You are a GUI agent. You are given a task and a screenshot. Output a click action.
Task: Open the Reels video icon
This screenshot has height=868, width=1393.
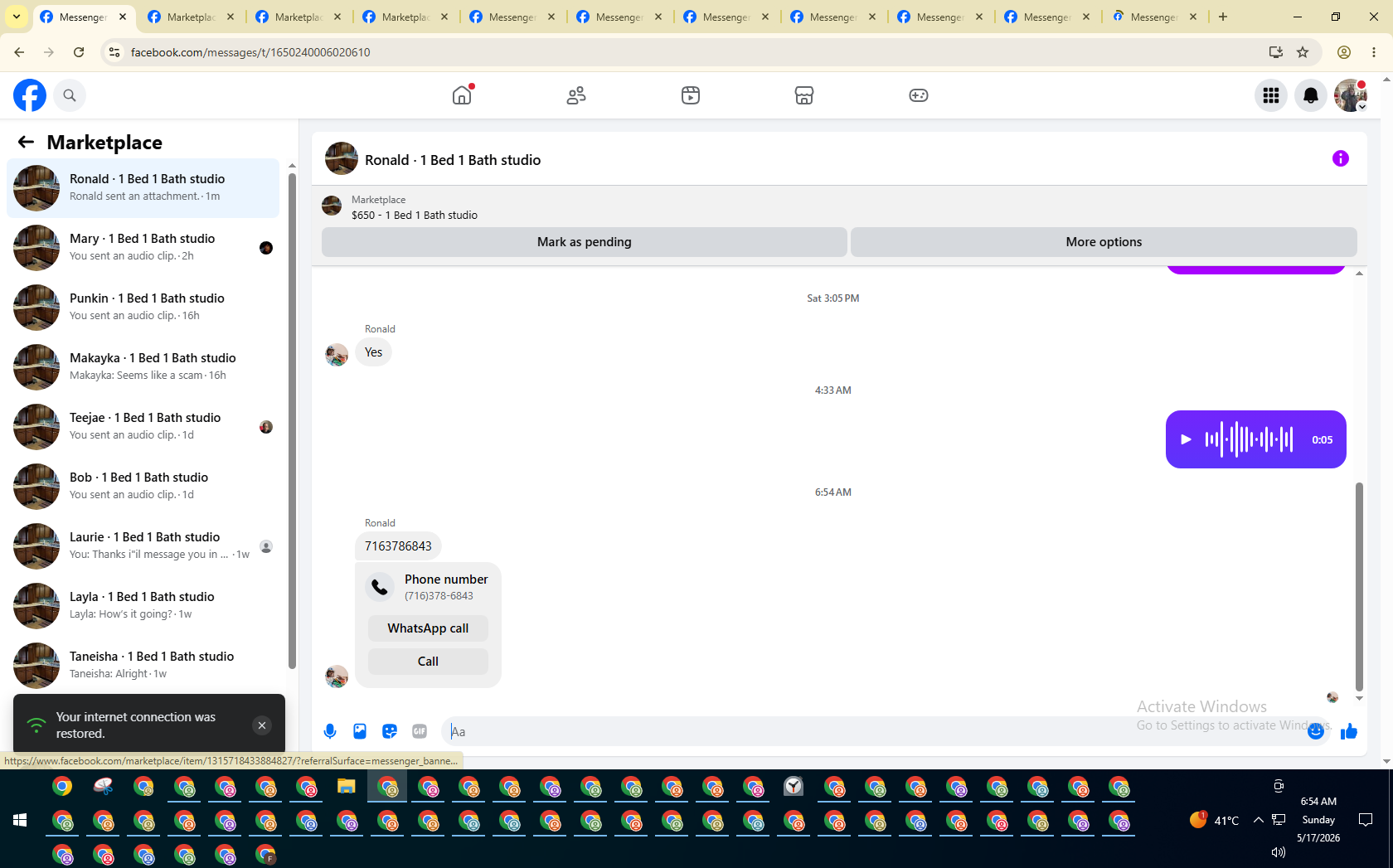click(691, 95)
